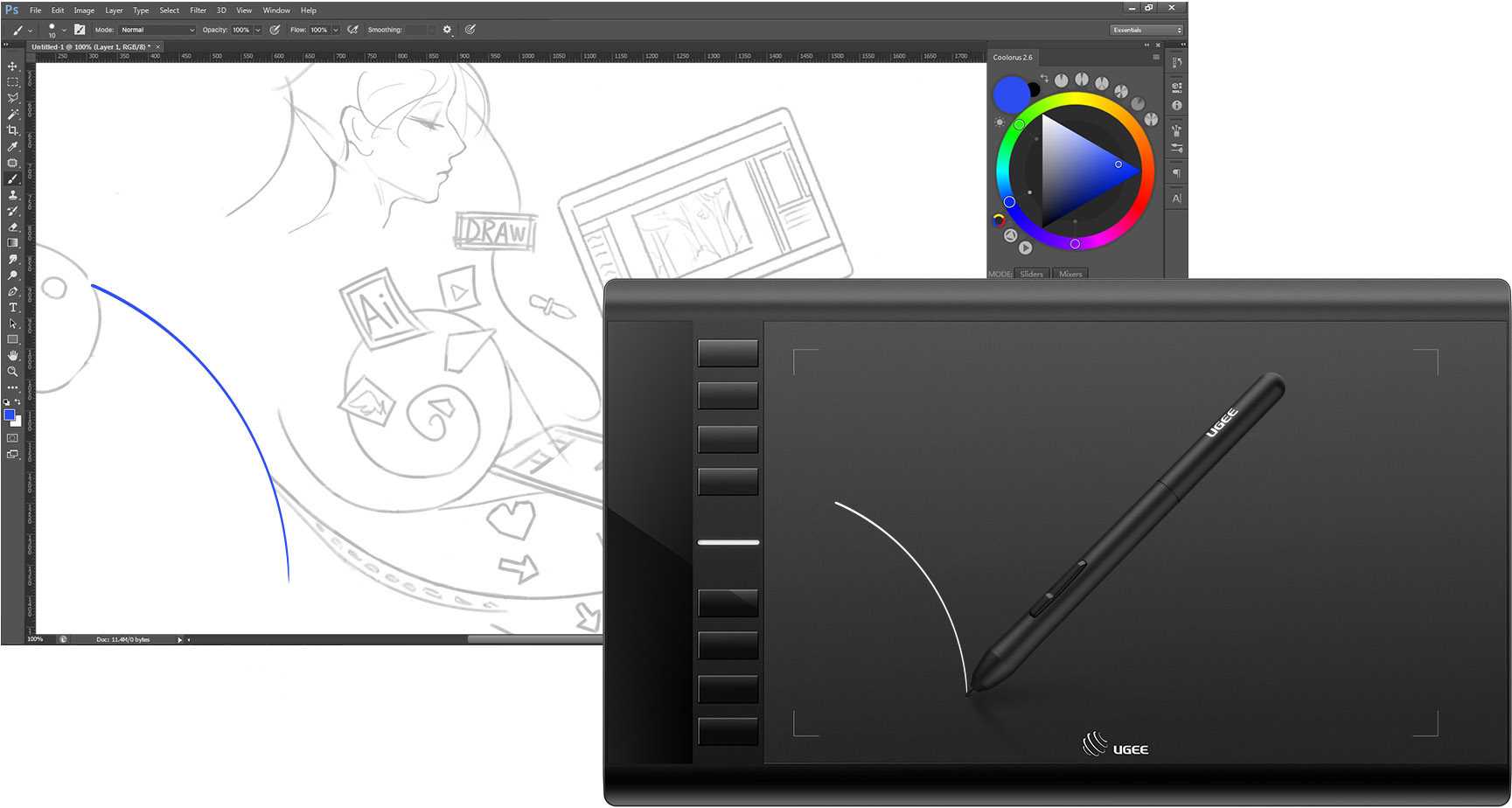The width and height of the screenshot is (1512, 808).
Task: Select the Crop tool
Action: click(12, 130)
